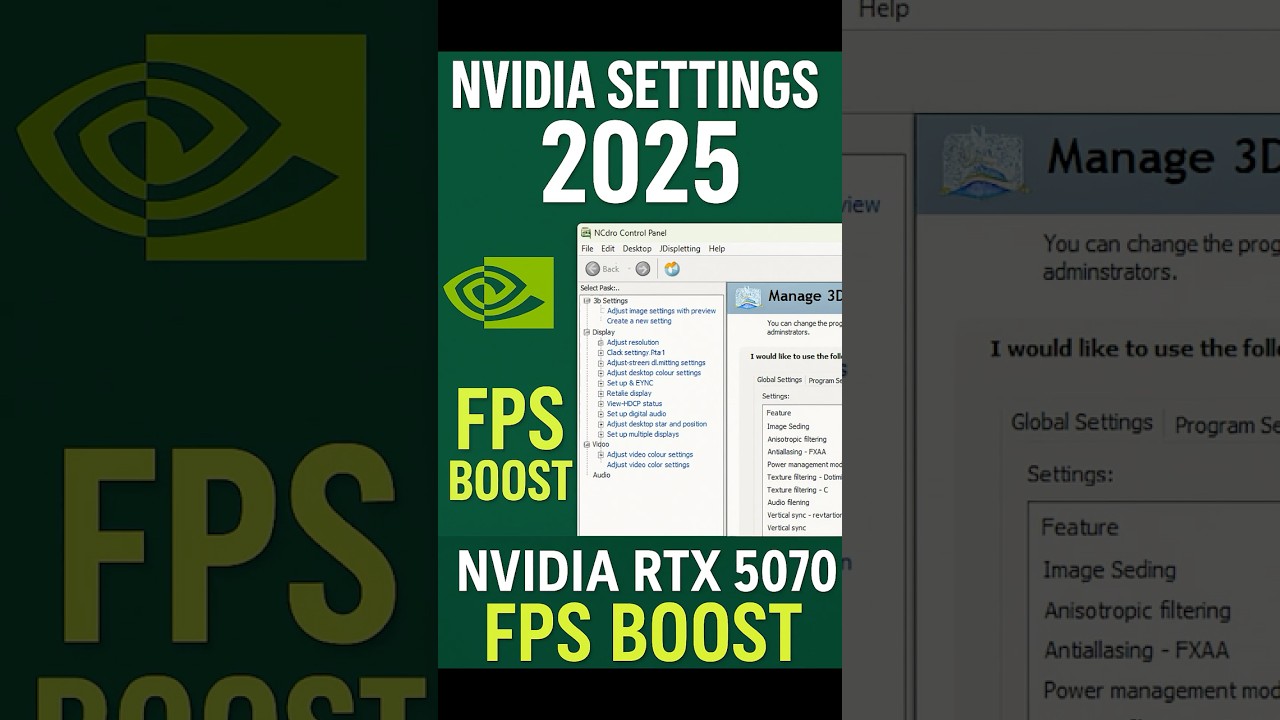Open the Help menu in small window
Image resolution: width=1280 pixels, height=720 pixels.
[717, 249]
